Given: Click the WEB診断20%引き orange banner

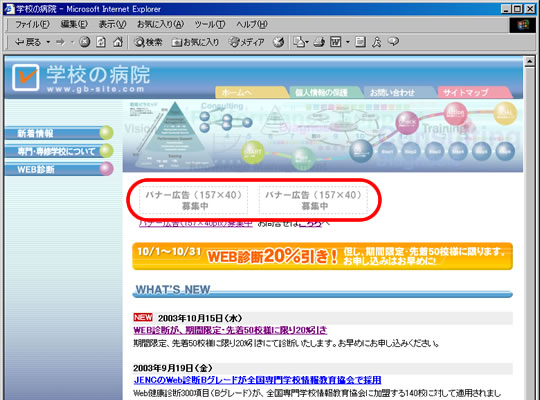Looking at the screenshot, I should tap(322, 256).
